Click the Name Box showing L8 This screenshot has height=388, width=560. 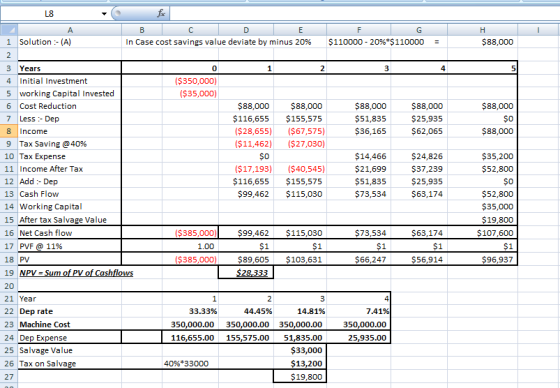point(49,14)
